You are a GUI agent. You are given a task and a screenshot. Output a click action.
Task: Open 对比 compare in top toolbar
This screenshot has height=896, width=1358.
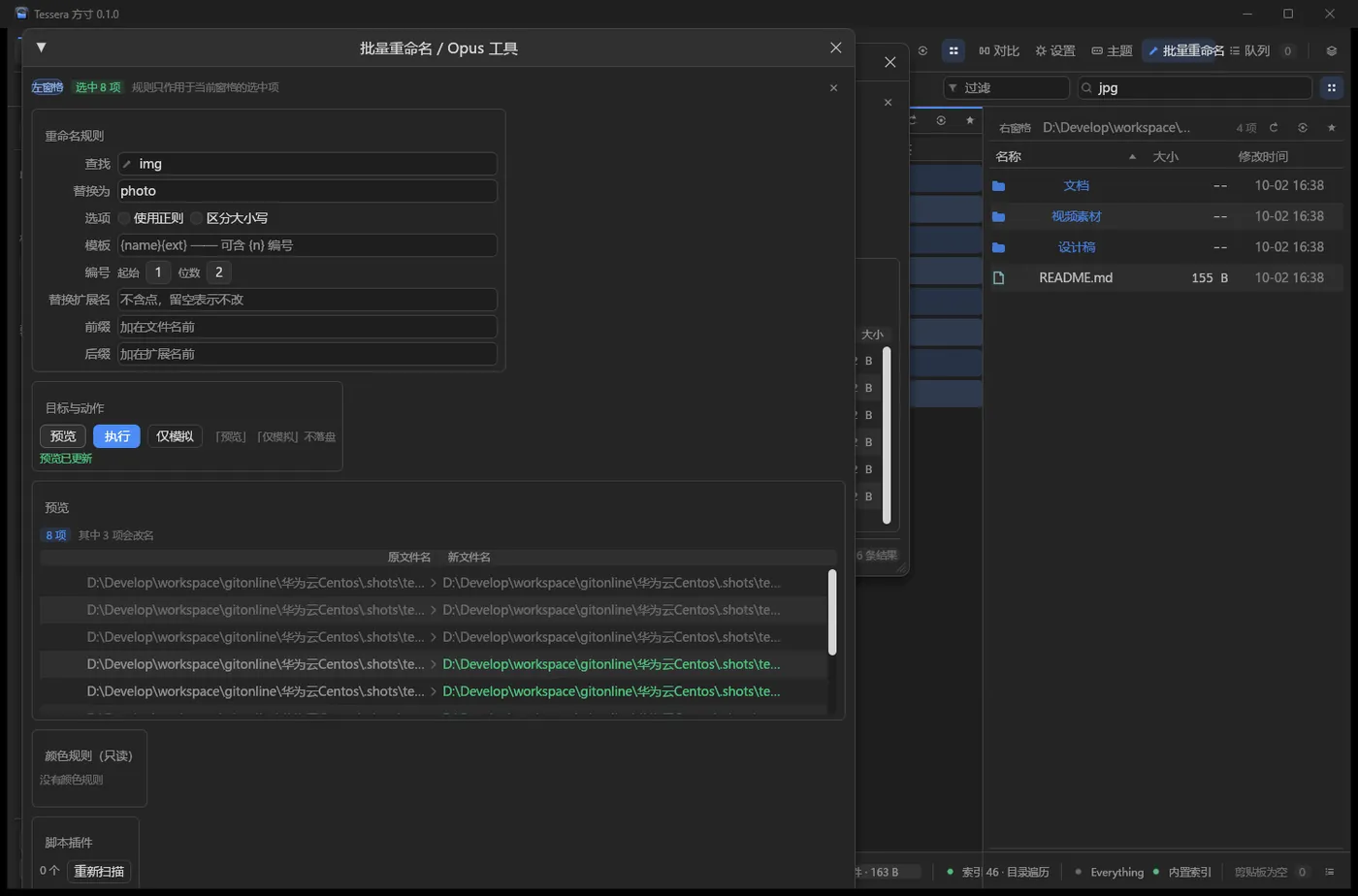[x=998, y=50]
